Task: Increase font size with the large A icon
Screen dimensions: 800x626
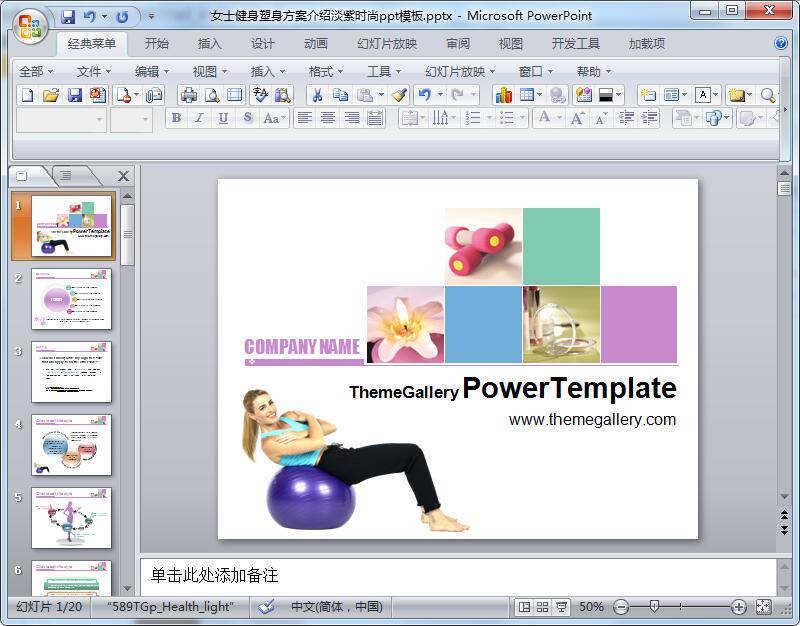Action: 577,119
